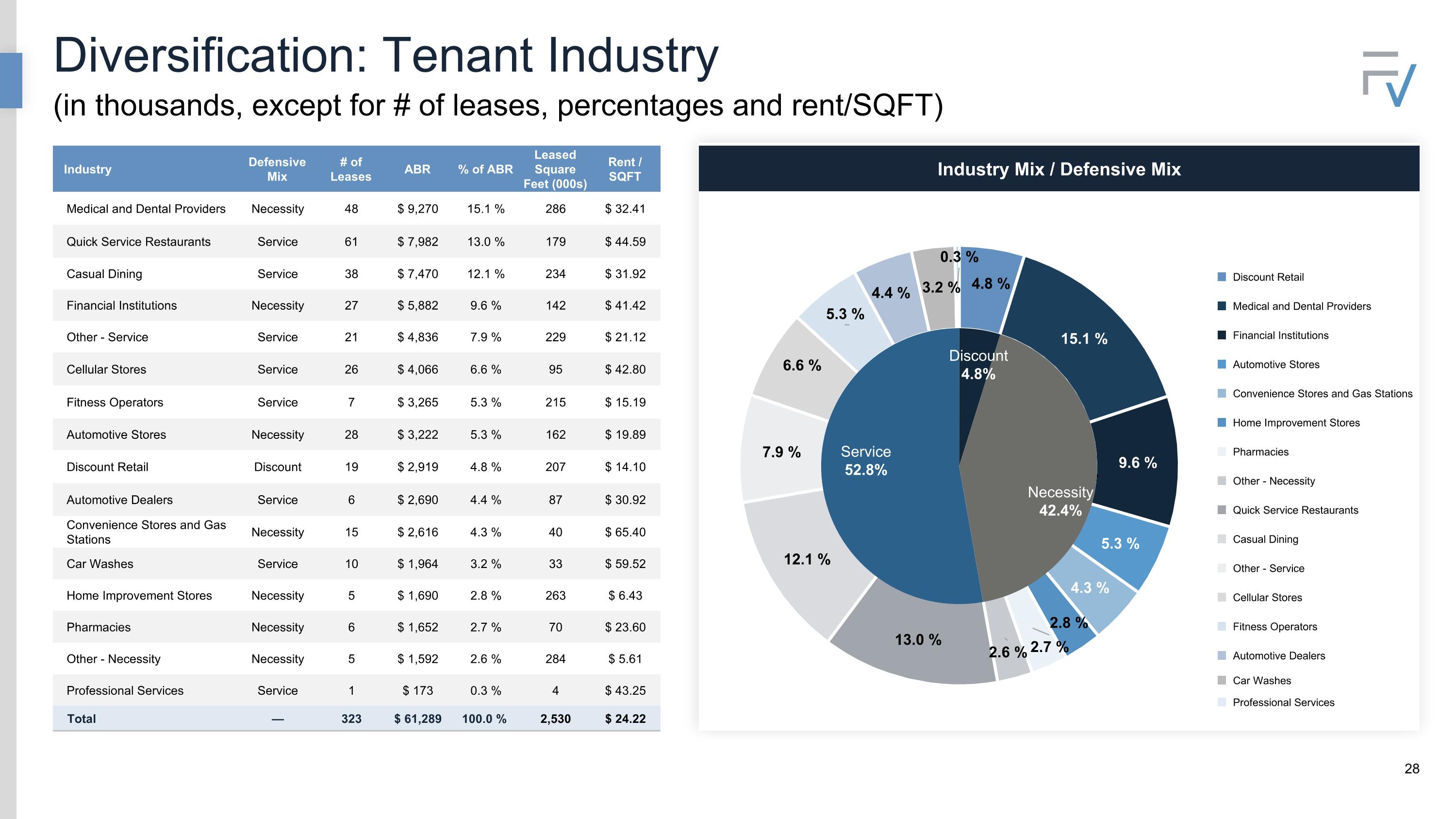Click the Medical and Dental Providers legend swatch

[x=1222, y=306]
